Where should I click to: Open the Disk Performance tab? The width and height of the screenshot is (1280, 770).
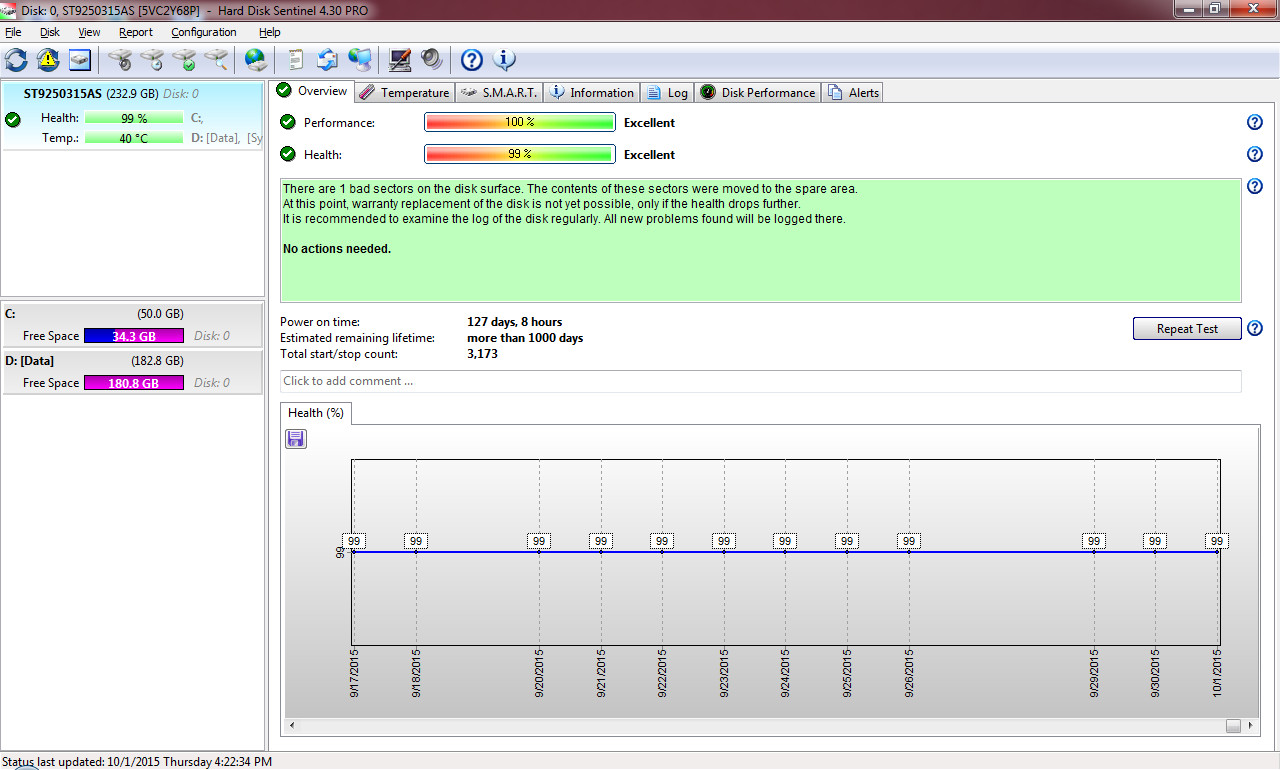(x=758, y=93)
